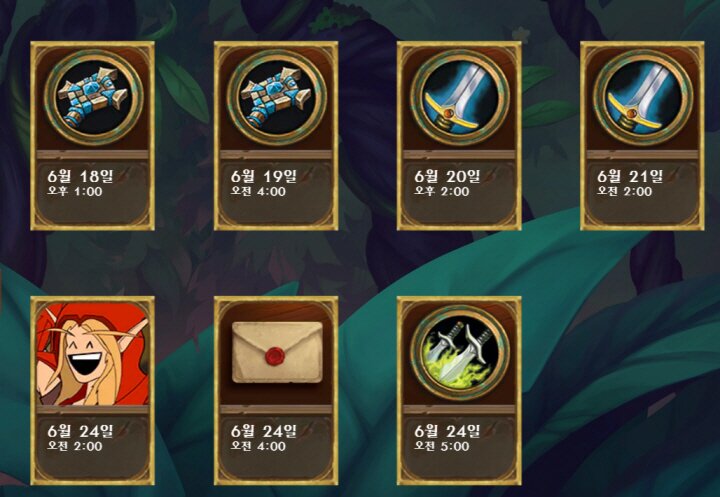Select 오전 4:00 under the 6월 19일 date
Screen dimensions: 720x497
pos(258,192)
